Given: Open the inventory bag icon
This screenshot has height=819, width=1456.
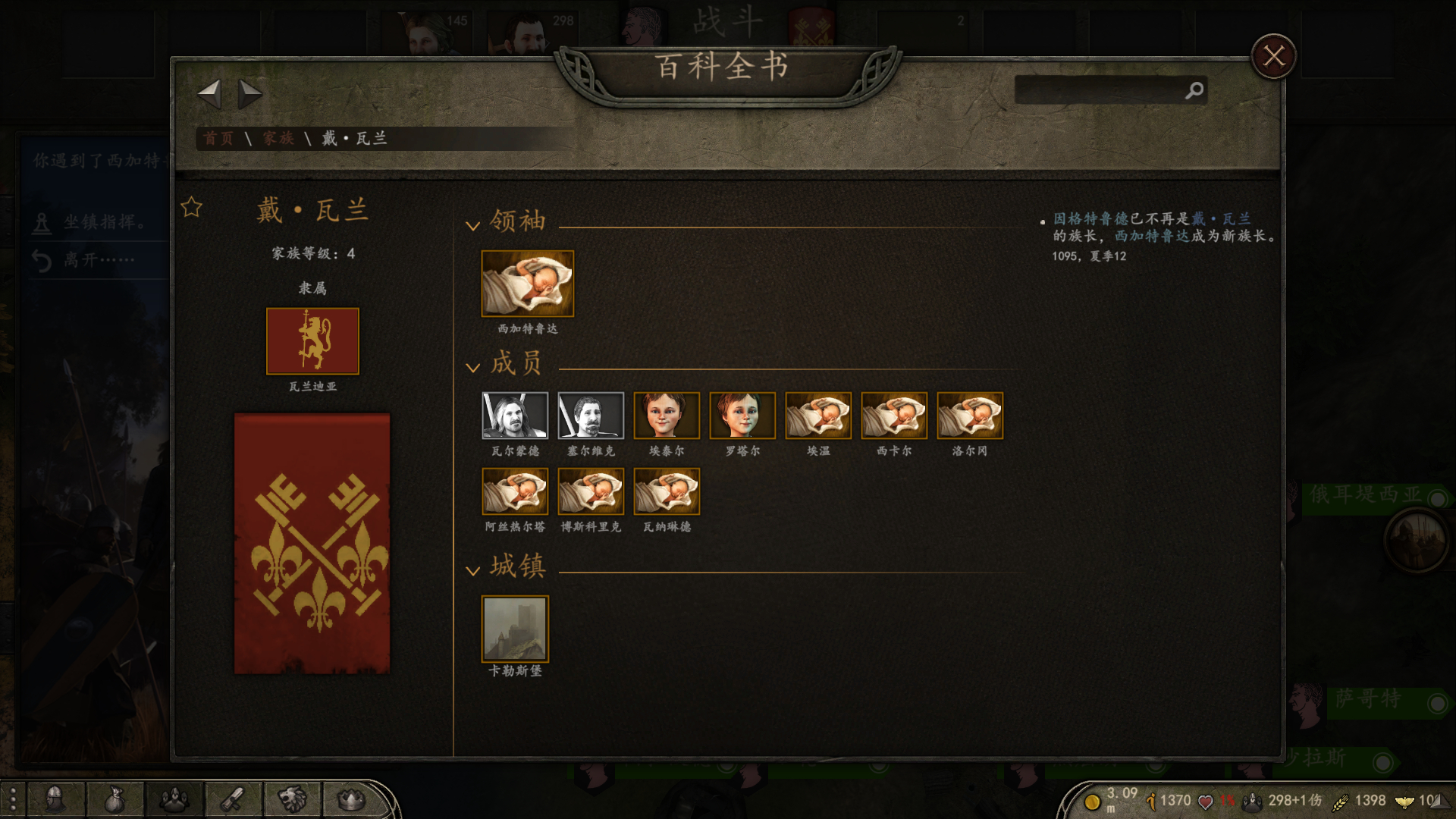Looking at the screenshot, I should coord(115,799).
